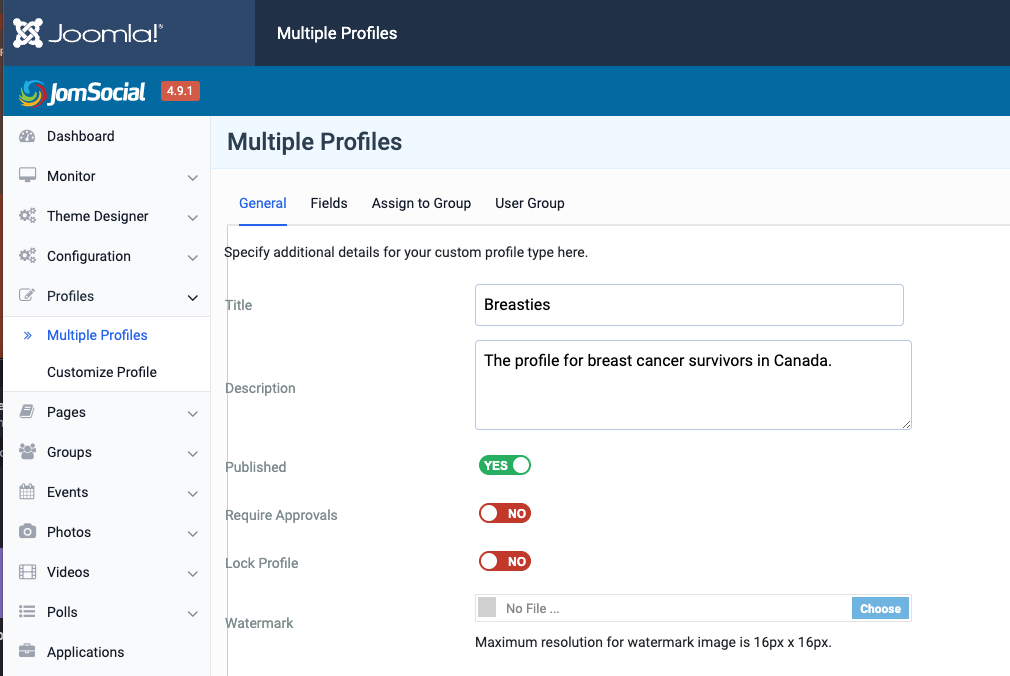Image resolution: width=1010 pixels, height=676 pixels.
Task: Click the Joomla logo icon
Action: [x=28, y=33]
